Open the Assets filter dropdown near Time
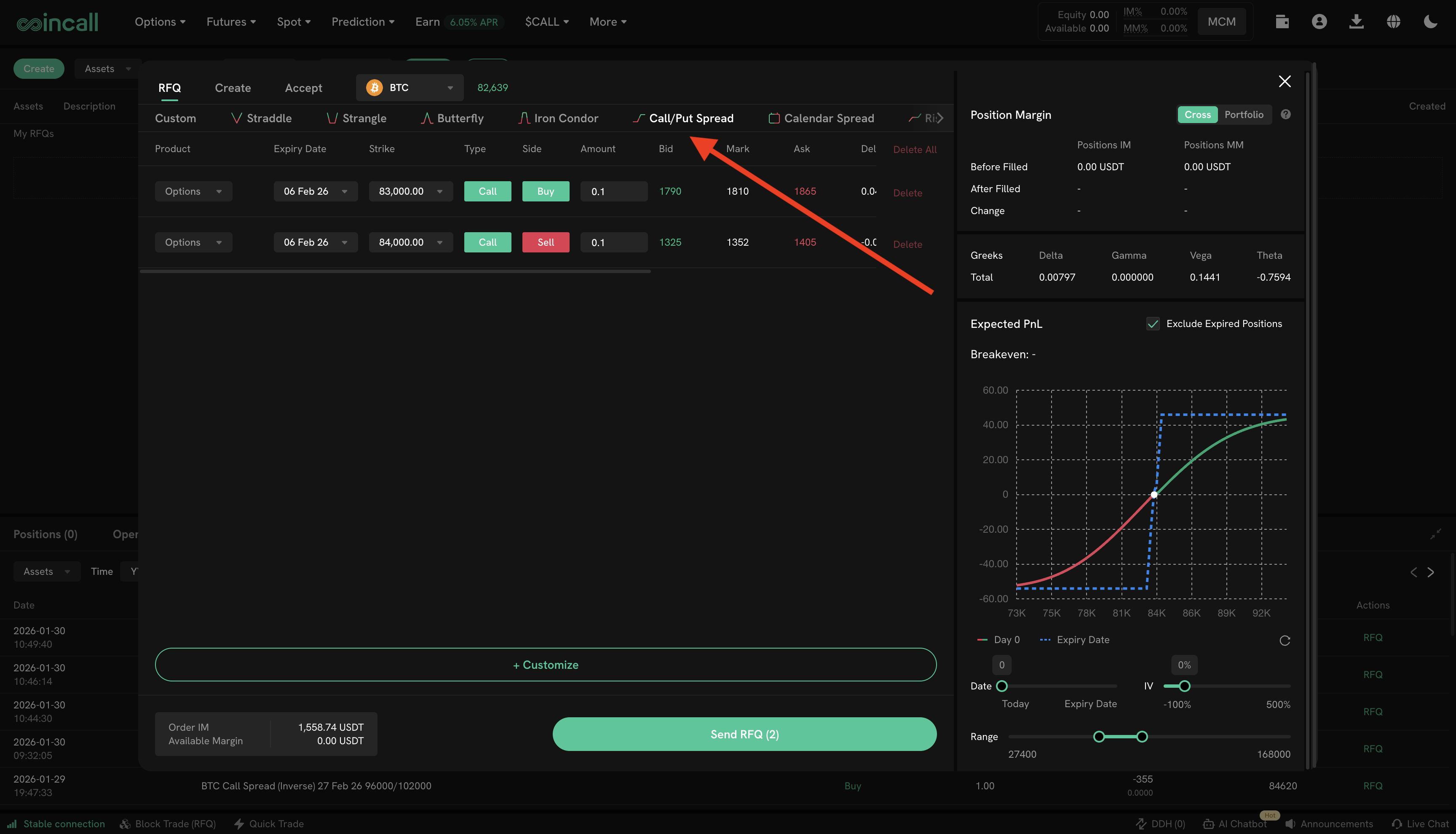This screenshot has width=1456, height=834. click(x=46, y=571)
